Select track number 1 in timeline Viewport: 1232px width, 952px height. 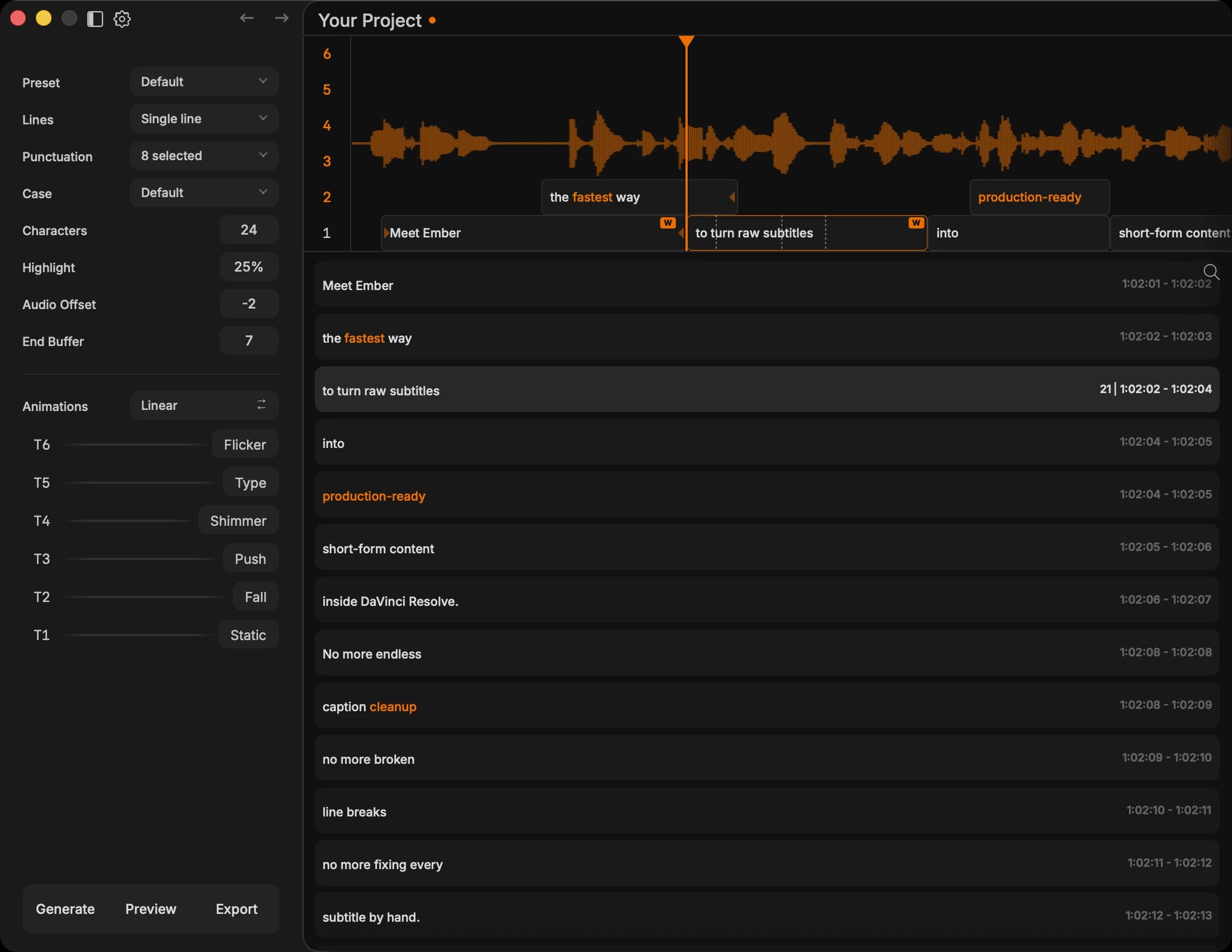326,233
